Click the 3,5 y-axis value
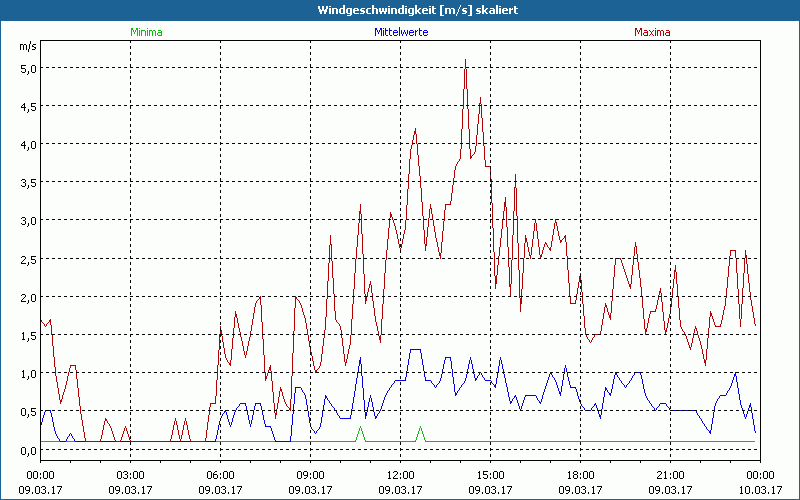 (26, 183)
